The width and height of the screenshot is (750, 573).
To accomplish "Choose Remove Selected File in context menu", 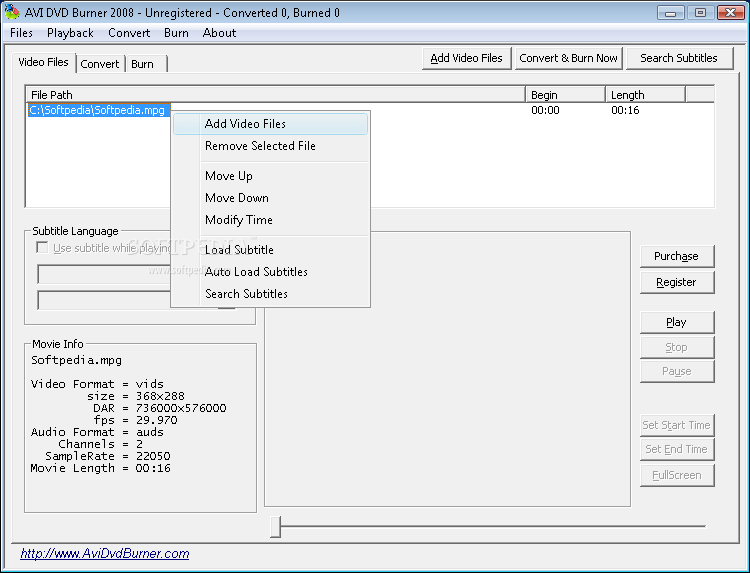I will point(271,146).
